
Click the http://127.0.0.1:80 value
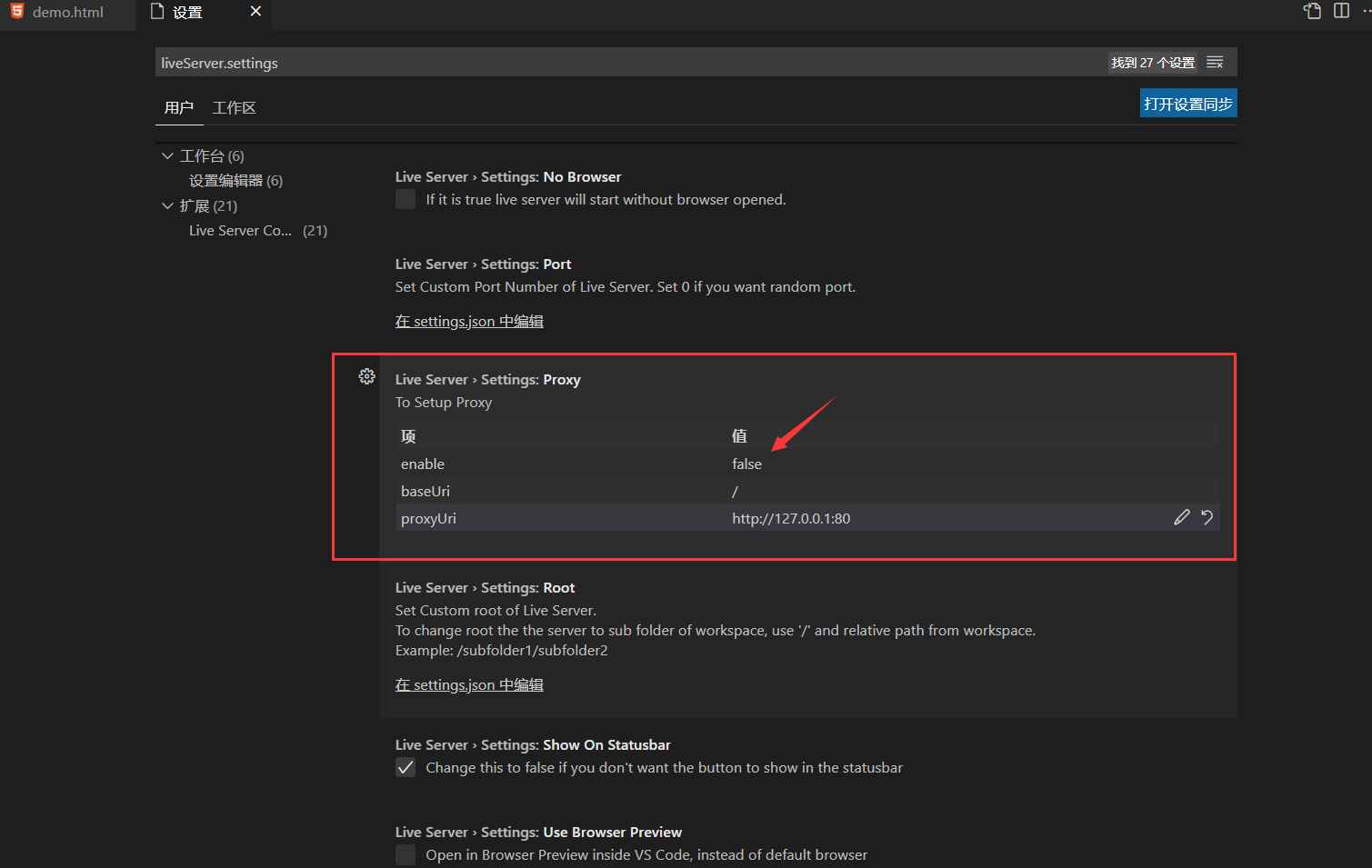791,518
